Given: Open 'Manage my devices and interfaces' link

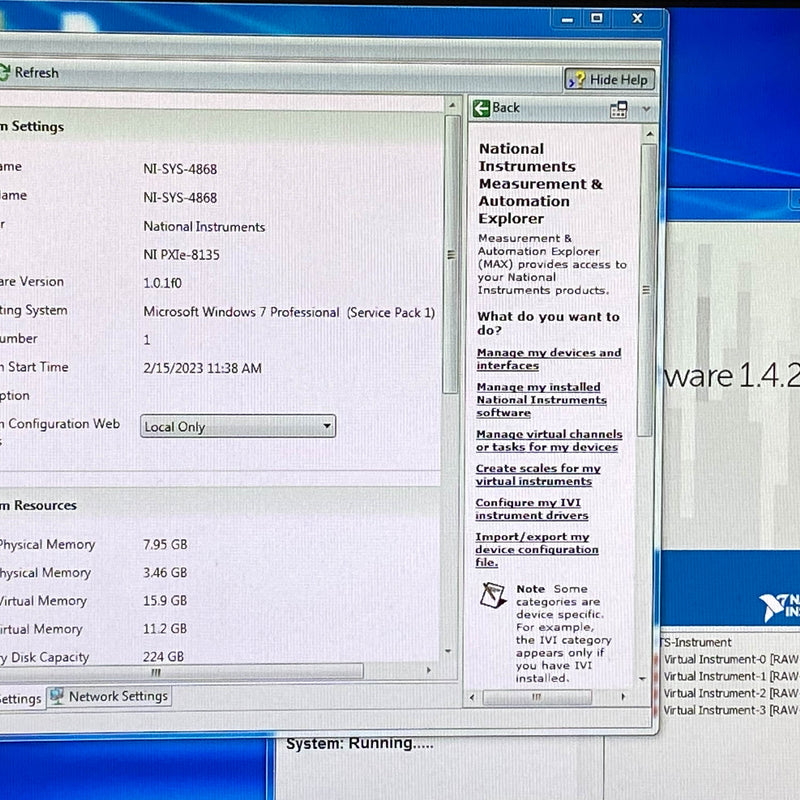Looking at the screenshot, I should pos(548,358).
